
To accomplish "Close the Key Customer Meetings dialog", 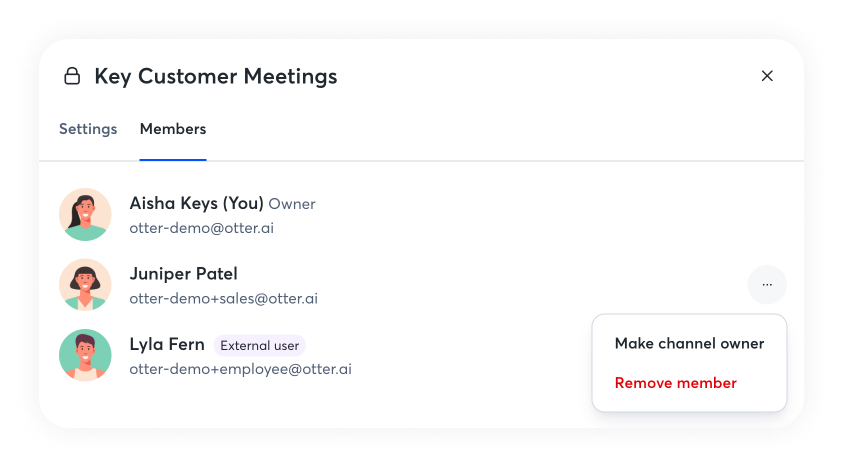I will [x=767, y=76].
